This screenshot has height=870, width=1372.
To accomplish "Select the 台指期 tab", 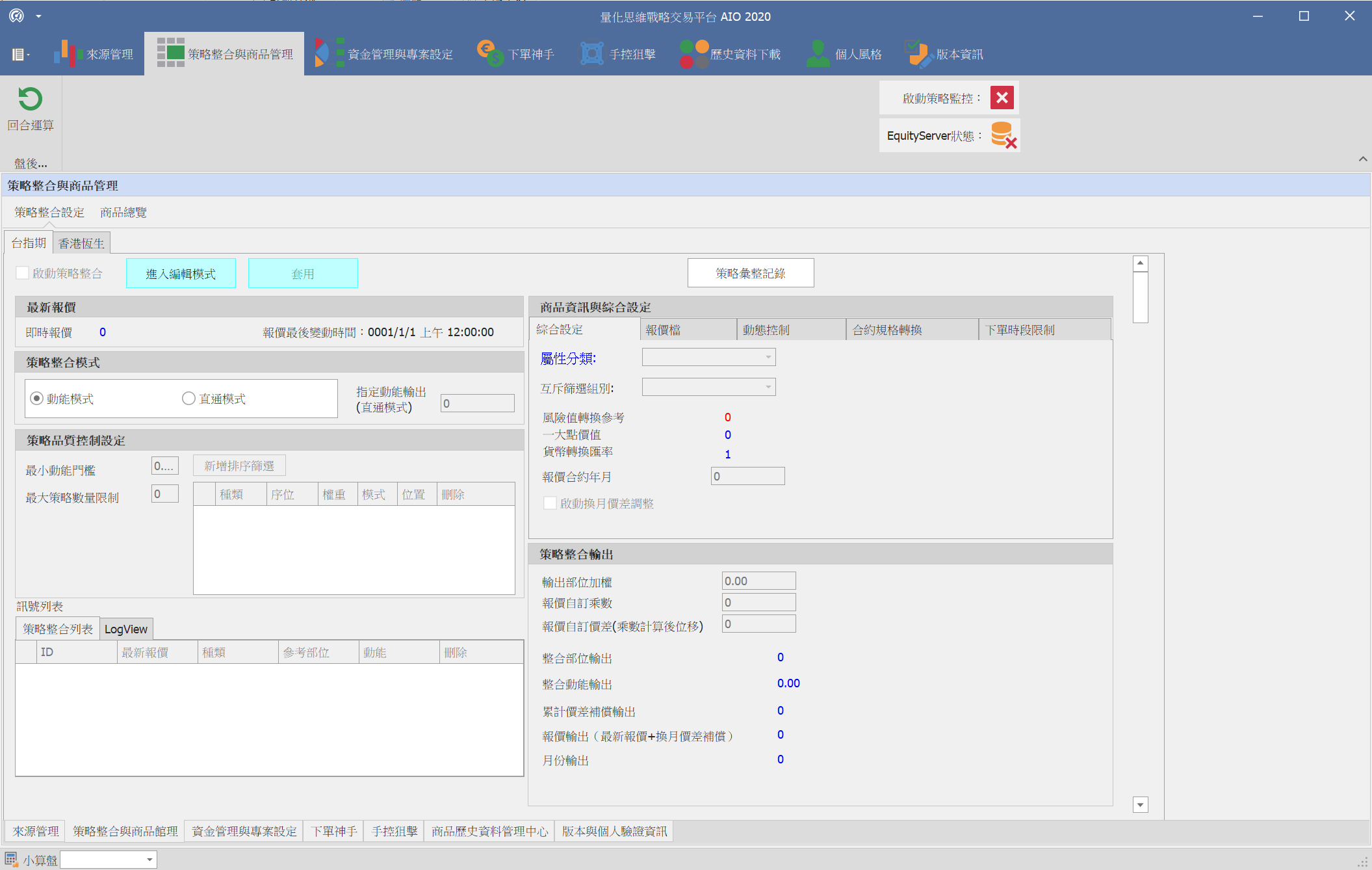I will (x=29, y=243).
